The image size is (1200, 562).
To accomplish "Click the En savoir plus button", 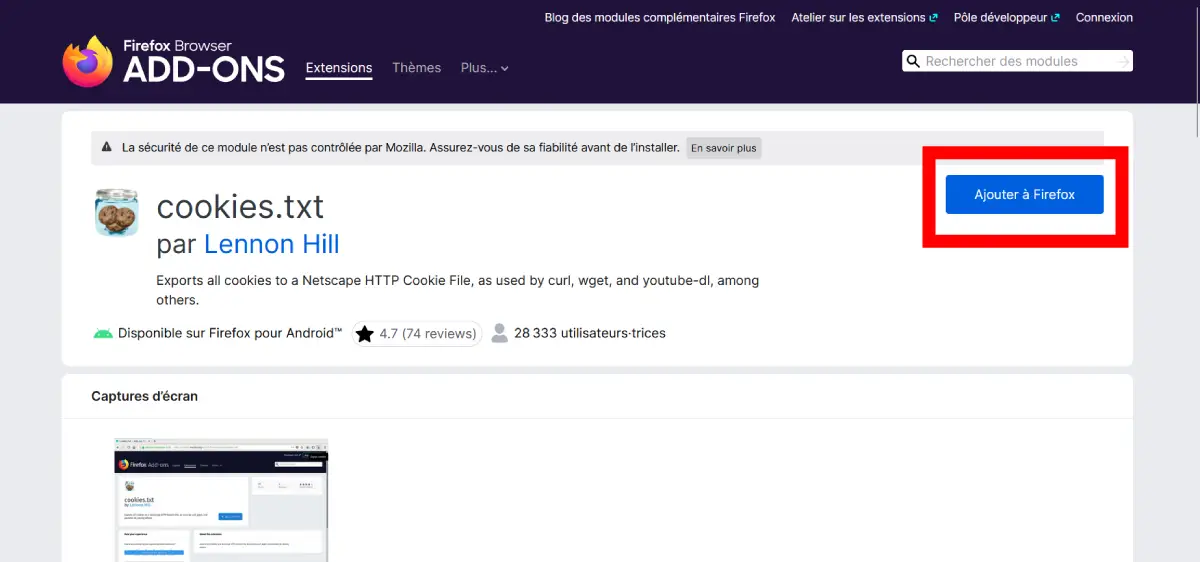I will 724,148.
